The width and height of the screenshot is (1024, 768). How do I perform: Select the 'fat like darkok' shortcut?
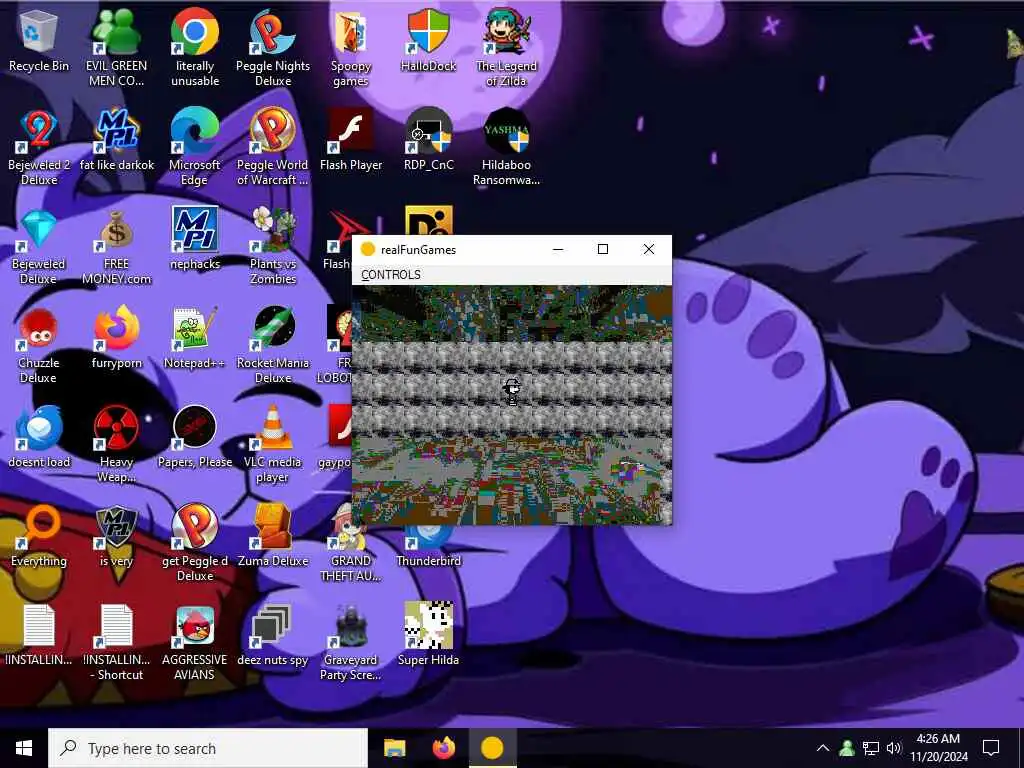coord(116,140)
